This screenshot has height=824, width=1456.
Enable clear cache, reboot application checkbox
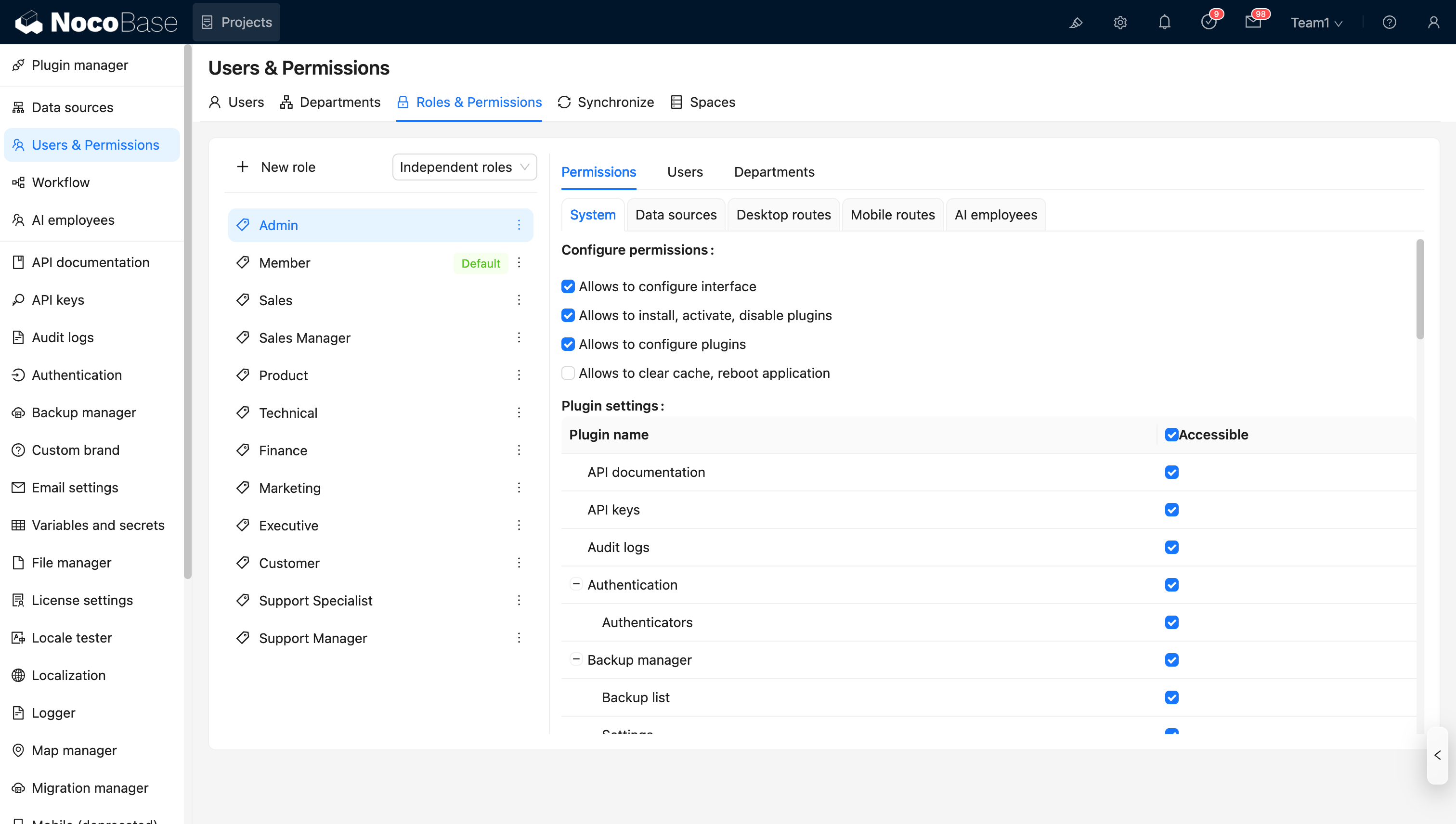pyautogui.click(x=568, y=373)
